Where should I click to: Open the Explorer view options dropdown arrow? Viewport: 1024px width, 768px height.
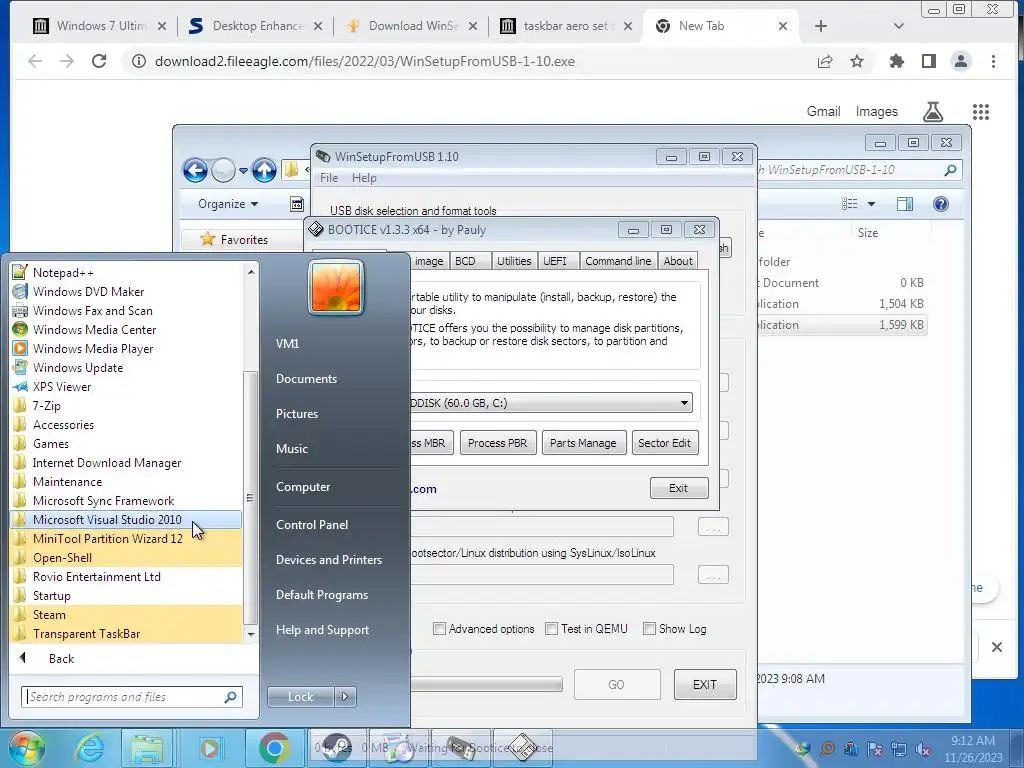tap(871, 204)
